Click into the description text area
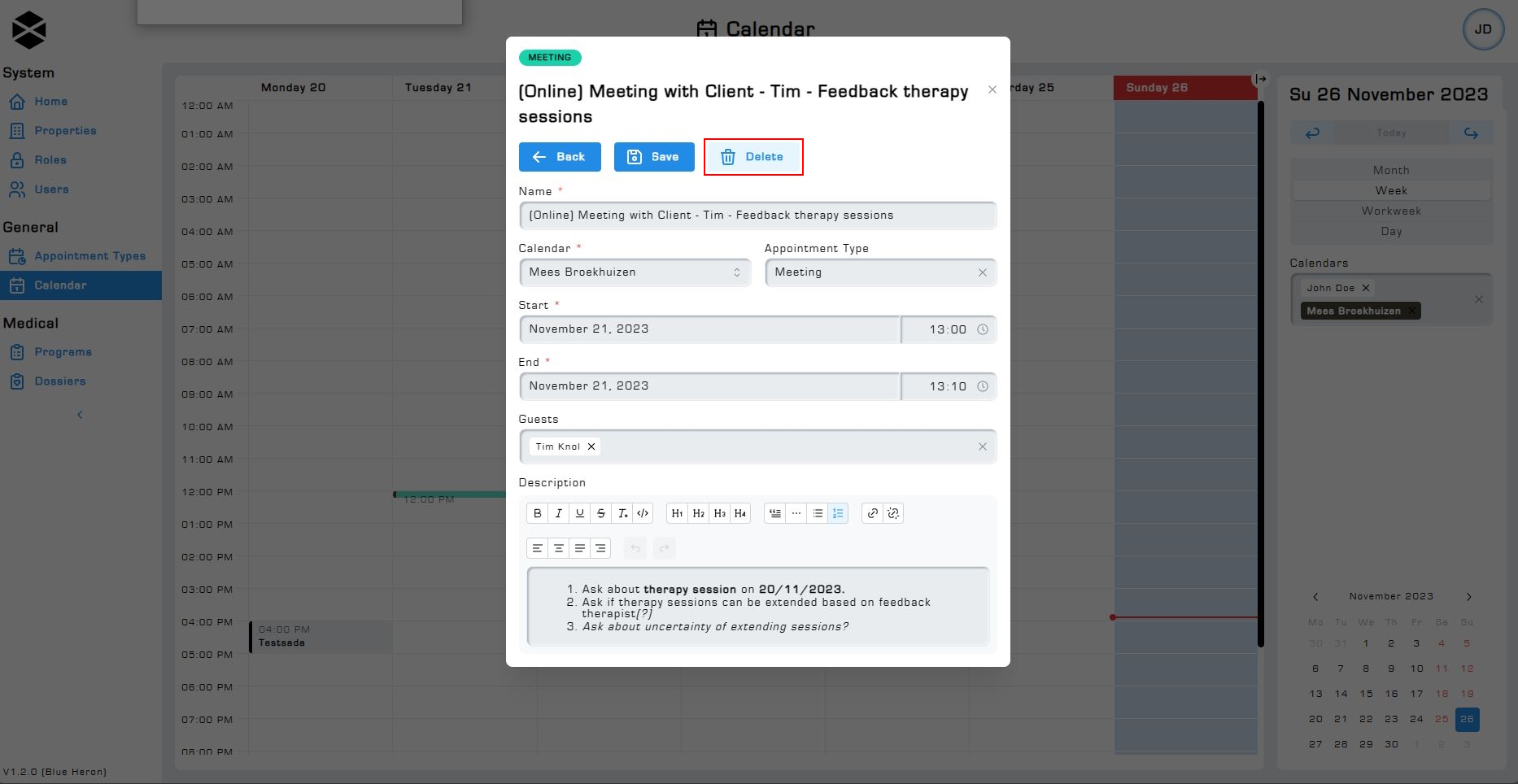The height and width of the screenshot is (784, 1518). [x=757, y=607]
